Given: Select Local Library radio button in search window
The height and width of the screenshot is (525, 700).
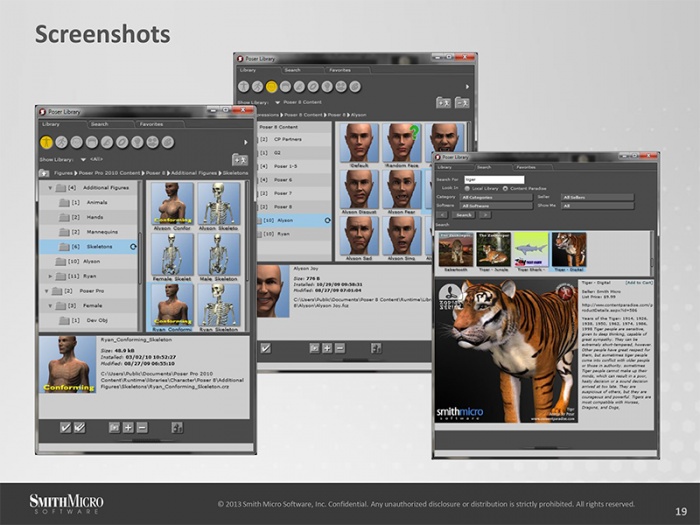Looking at the screenshot, I should point(467,188).
